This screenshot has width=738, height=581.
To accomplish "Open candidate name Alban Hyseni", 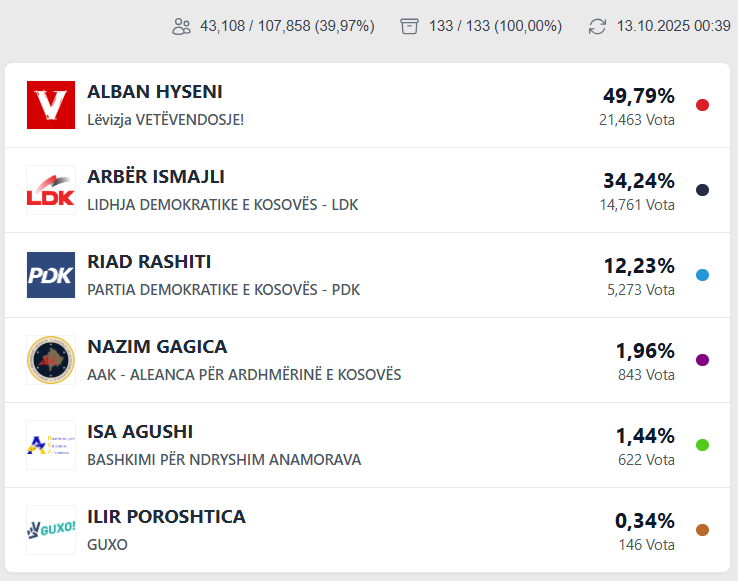I will pos(155,92).
